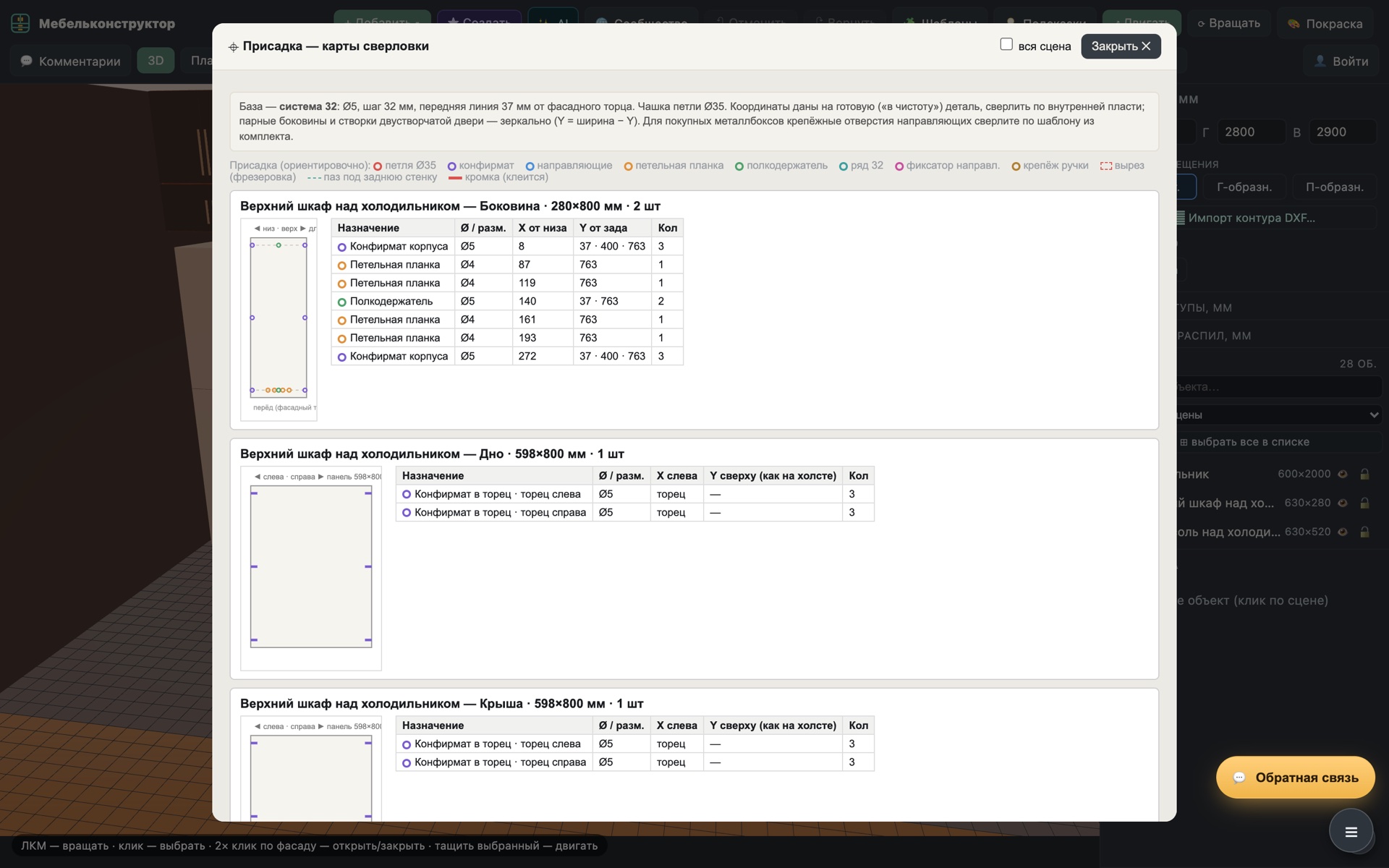This screenshot has width=1389, height=868.
Task: Click the dialog title "Присадка — карты сверловки"
Action: click(336, 46)
